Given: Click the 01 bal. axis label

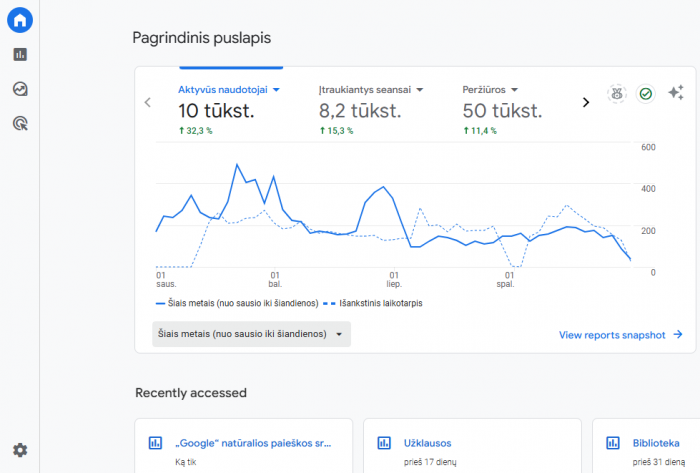Looking at the screenshot, I should [275, 279].
